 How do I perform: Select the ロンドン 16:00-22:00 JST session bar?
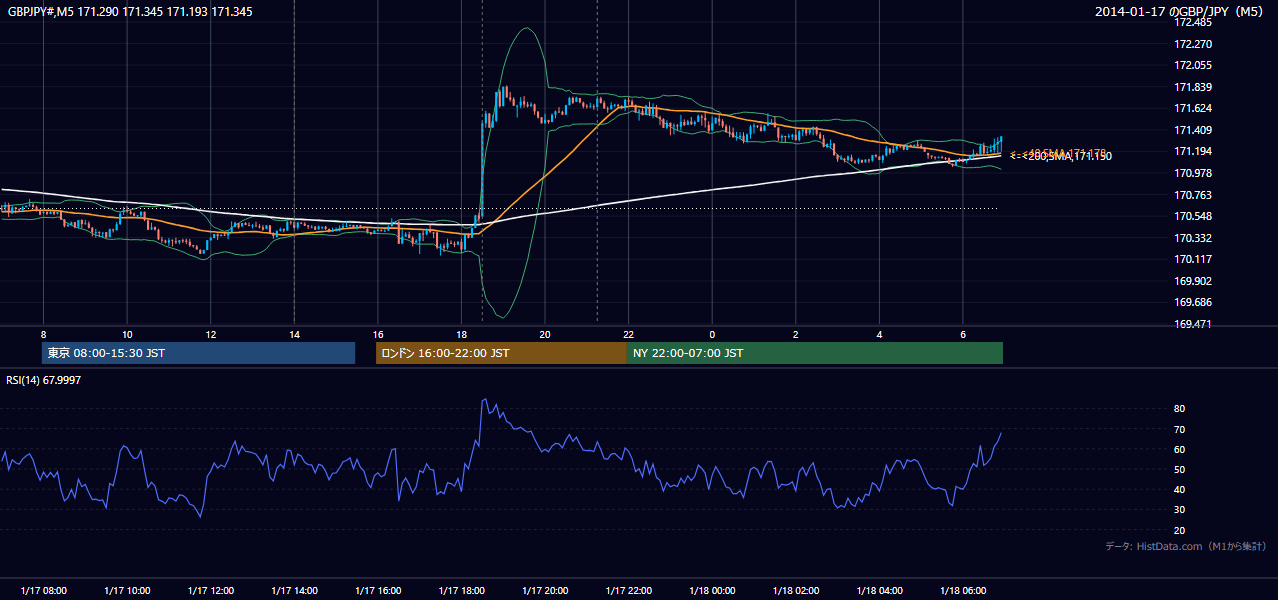[x=501, y=353]
